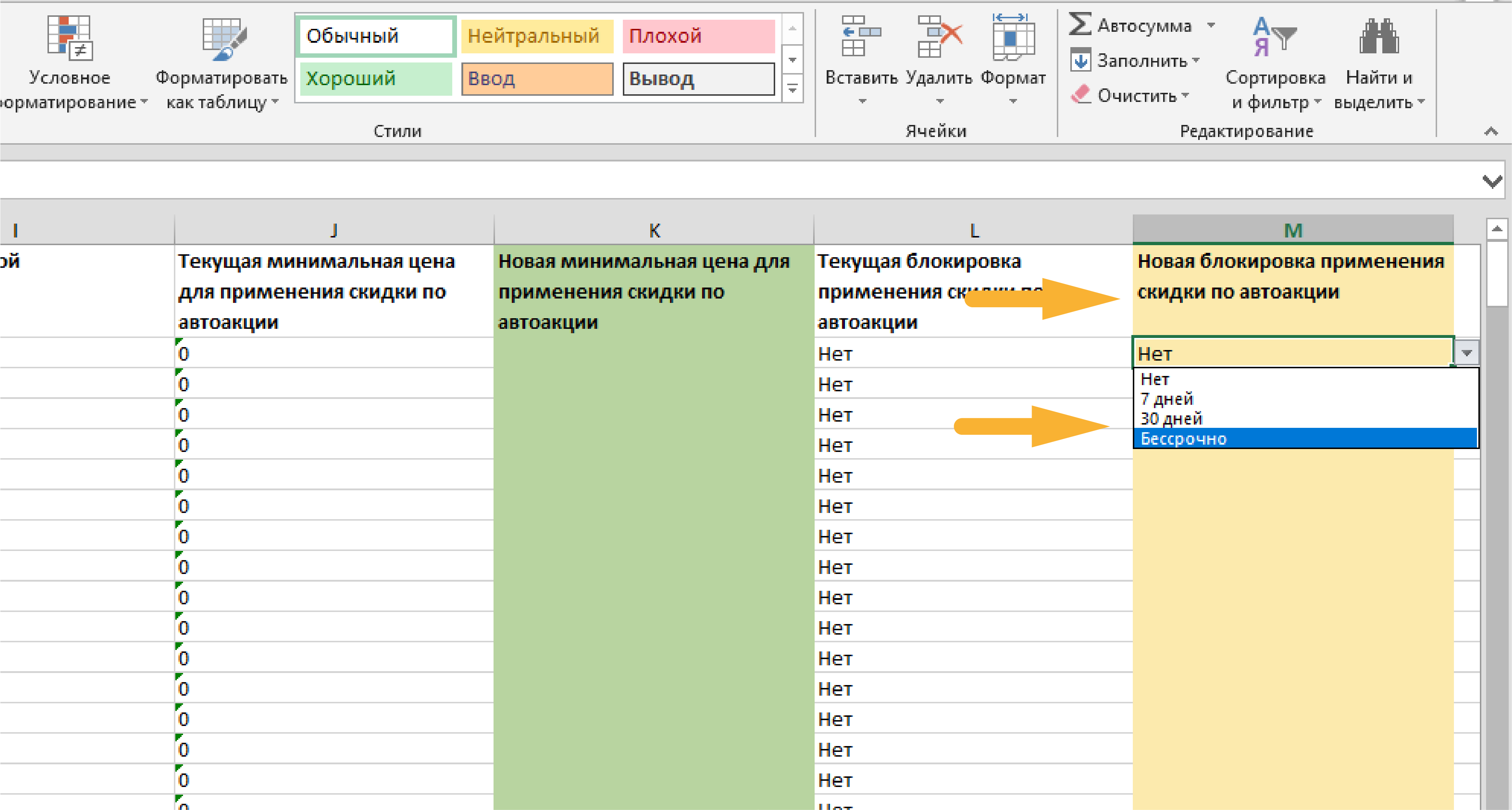Apply the "Плохой" cell style
The width and height of the screenshot is (1512, 810).
698,36
